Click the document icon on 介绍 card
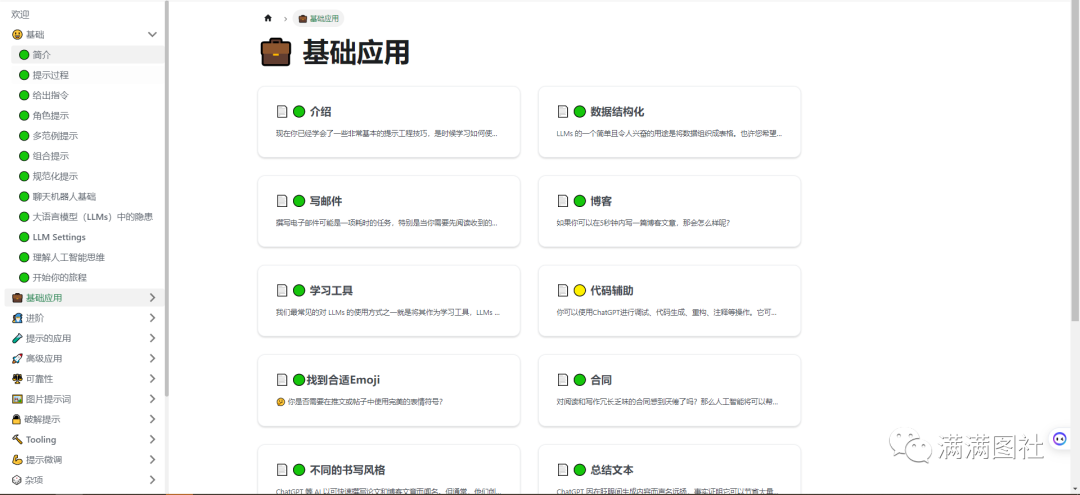The image size is (1080, 495). tap(282, 112)
